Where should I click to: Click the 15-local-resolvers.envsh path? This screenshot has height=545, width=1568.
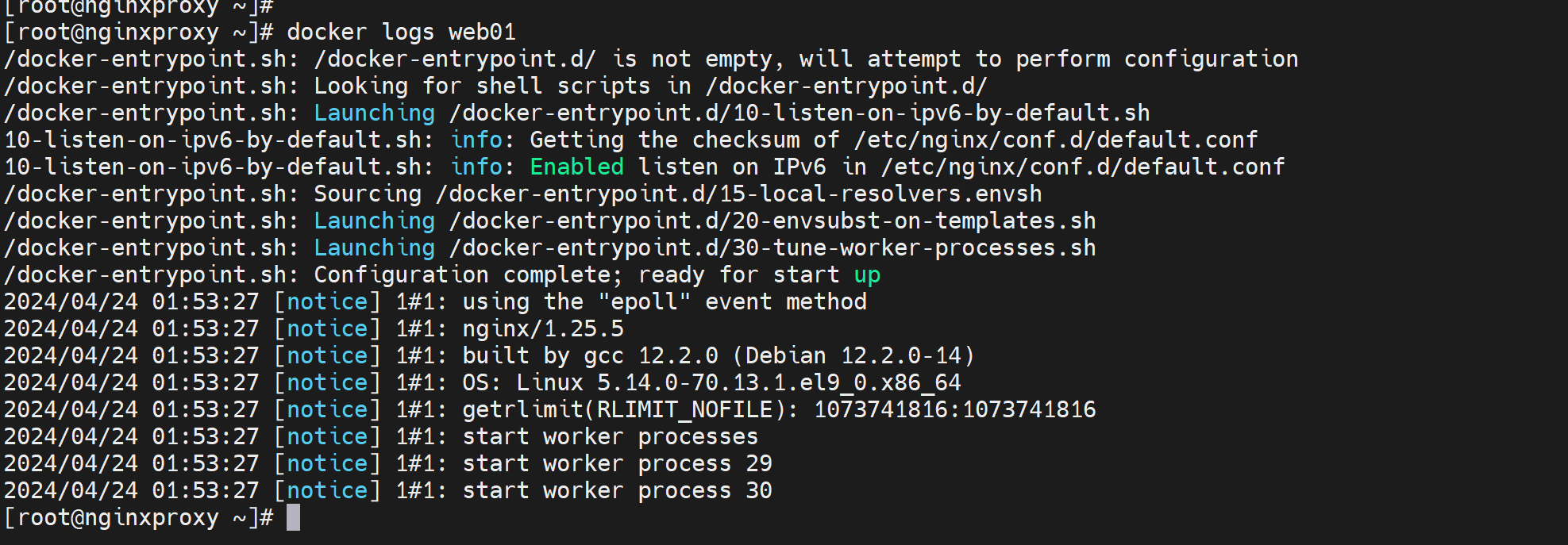click(x=738, y=194)
